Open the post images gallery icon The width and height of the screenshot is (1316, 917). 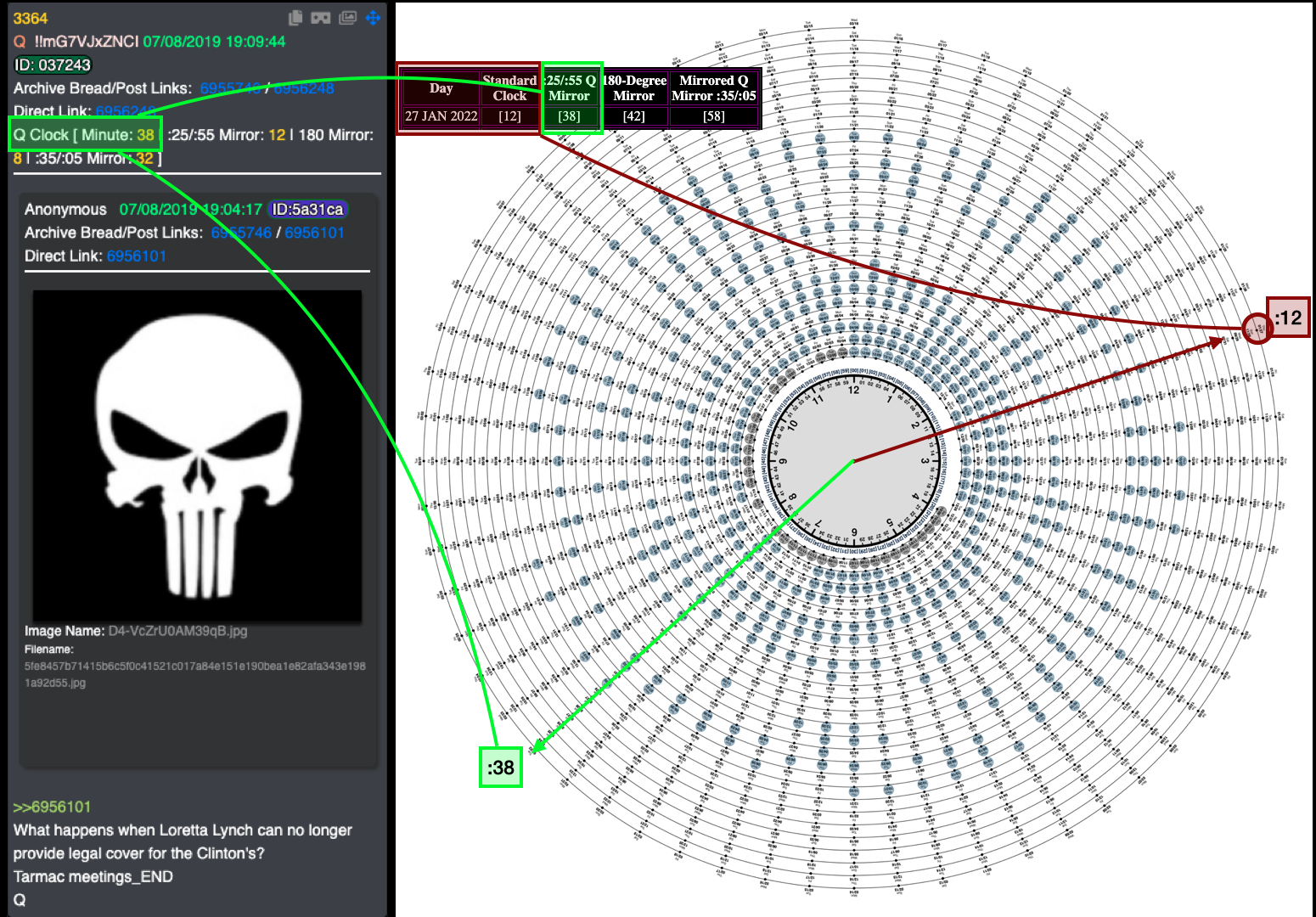tap(347, 18)
